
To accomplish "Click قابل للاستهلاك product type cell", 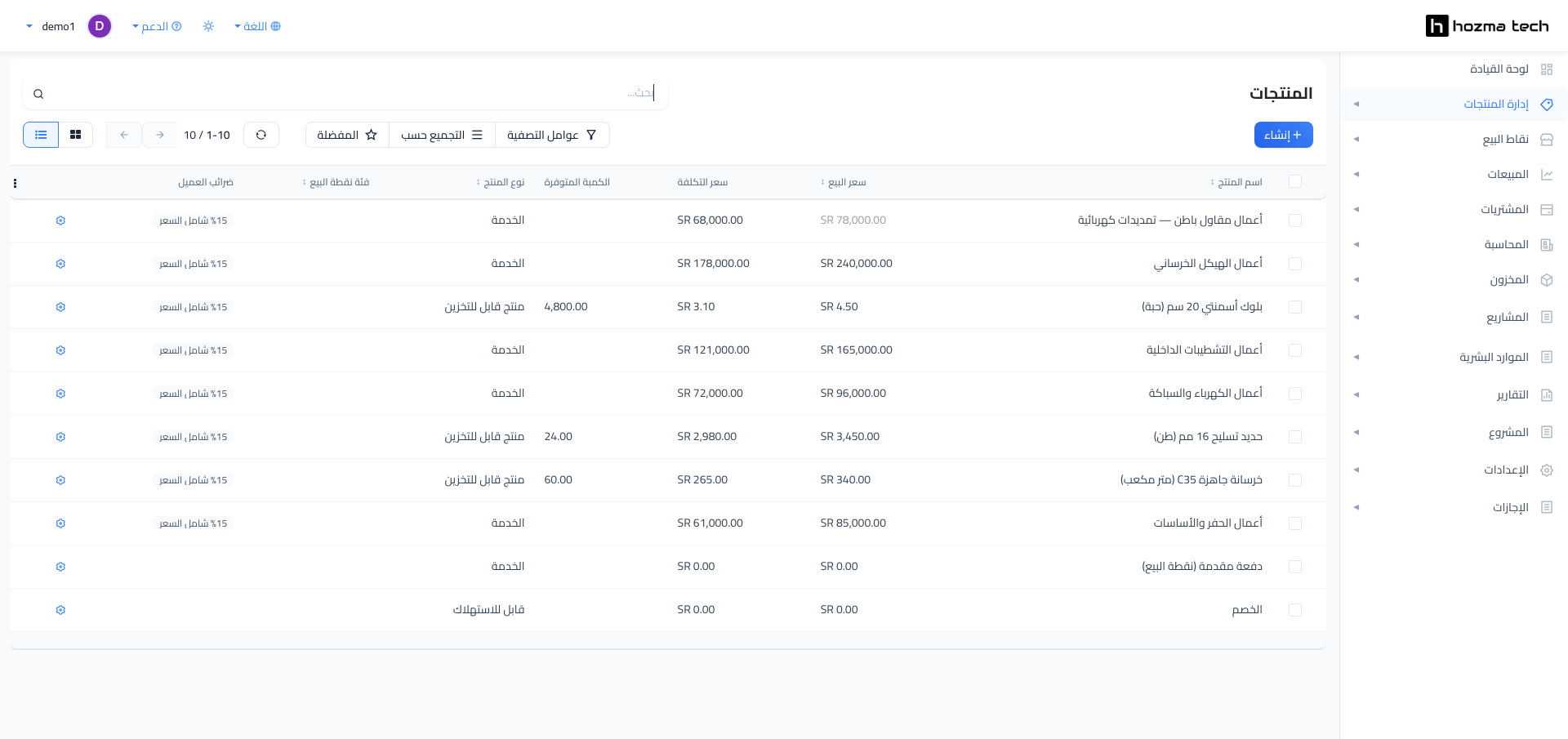I will (488, 610).
